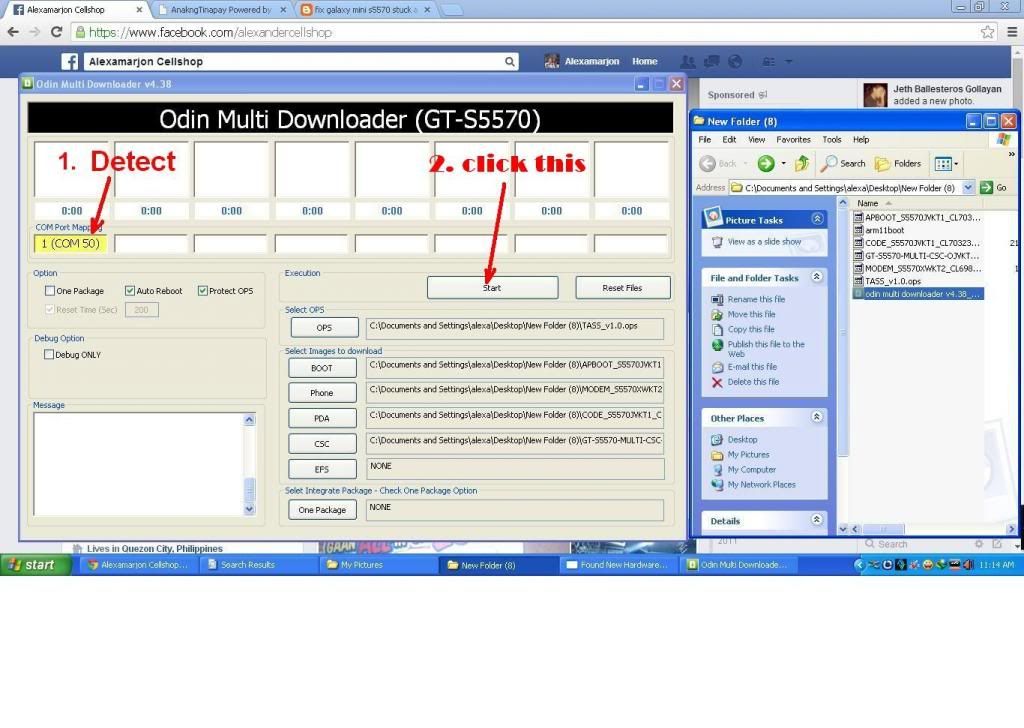Click the Up folder icon in Explorer

[x=800, y=163]
